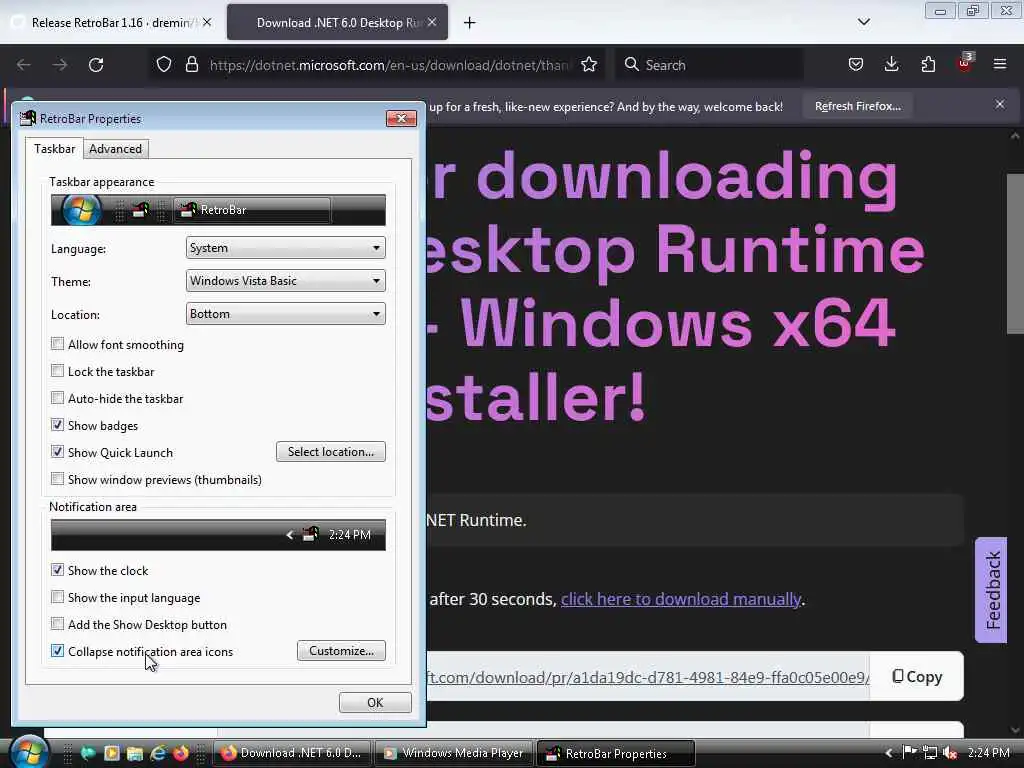Click the Start orb in taskbar appearance preview

[x=81, y=210]
